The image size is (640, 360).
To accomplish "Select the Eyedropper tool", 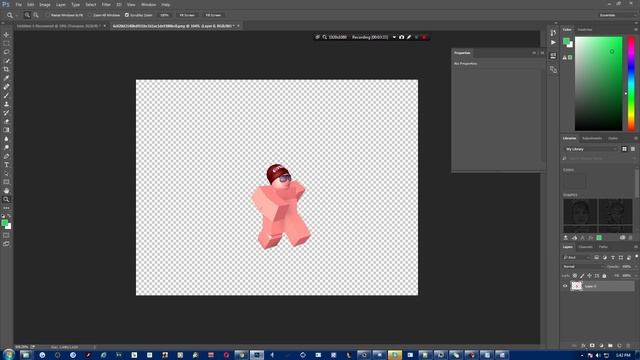I will (6, 78).
